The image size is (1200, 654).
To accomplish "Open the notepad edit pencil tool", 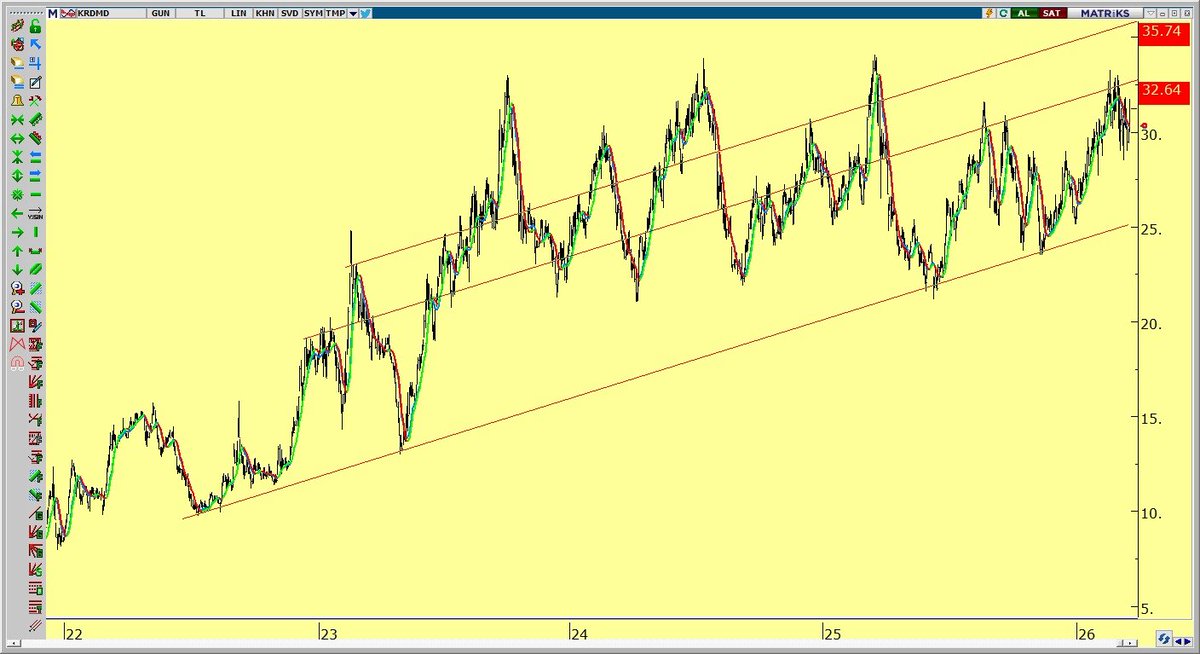I will [x=35, y=82].
